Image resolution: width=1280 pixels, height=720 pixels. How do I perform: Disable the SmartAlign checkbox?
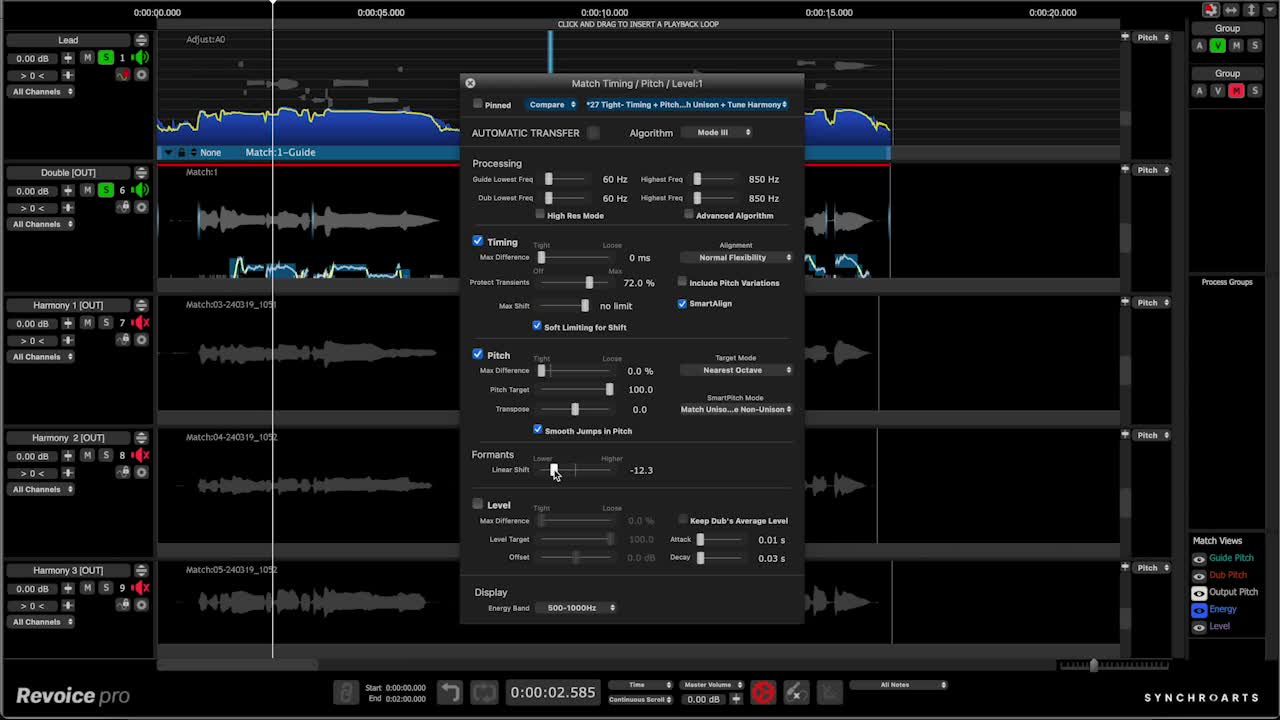coord(682,303)
